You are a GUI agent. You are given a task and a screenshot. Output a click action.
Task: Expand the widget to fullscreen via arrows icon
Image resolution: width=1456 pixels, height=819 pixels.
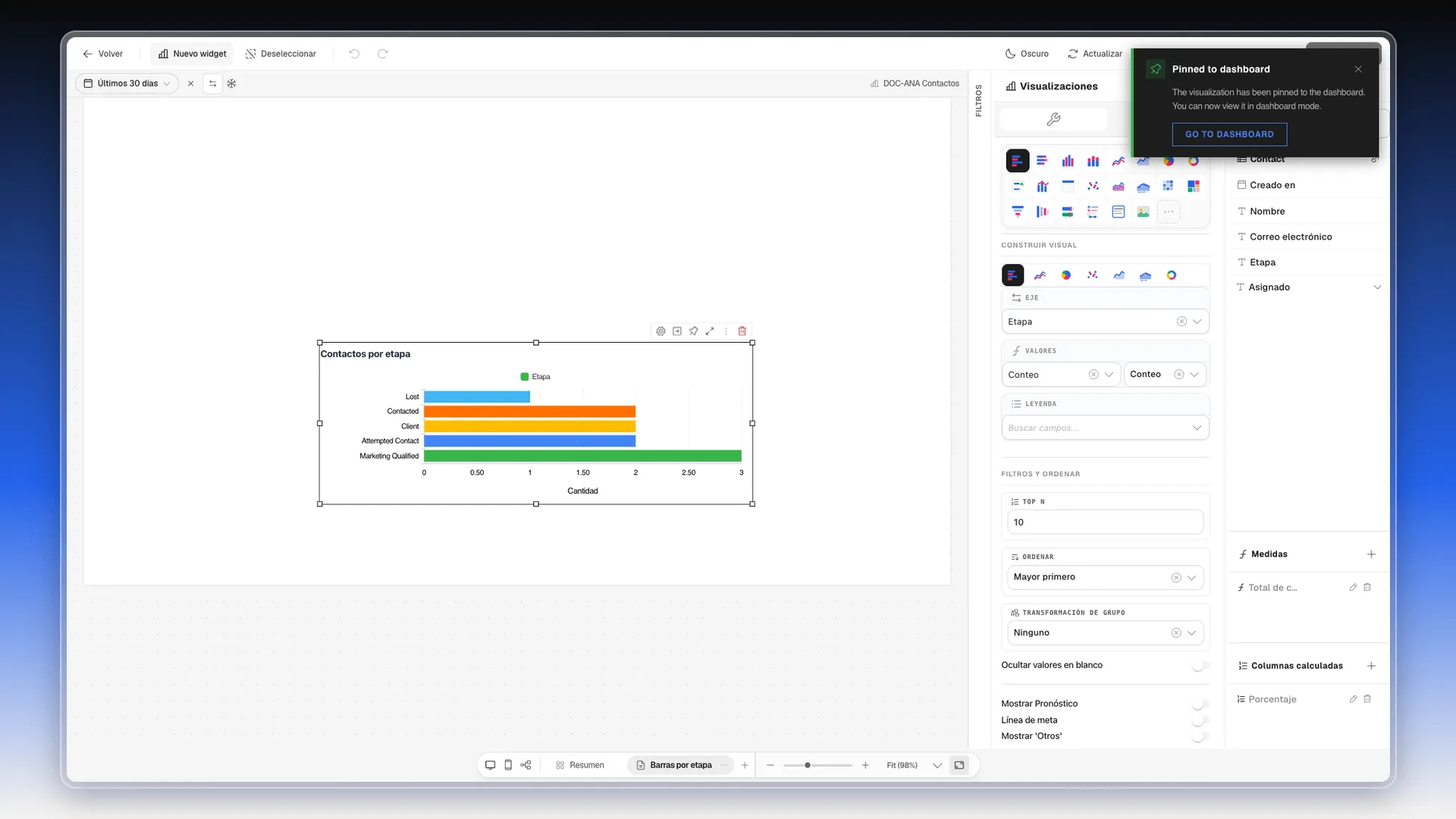pos(710,331)
